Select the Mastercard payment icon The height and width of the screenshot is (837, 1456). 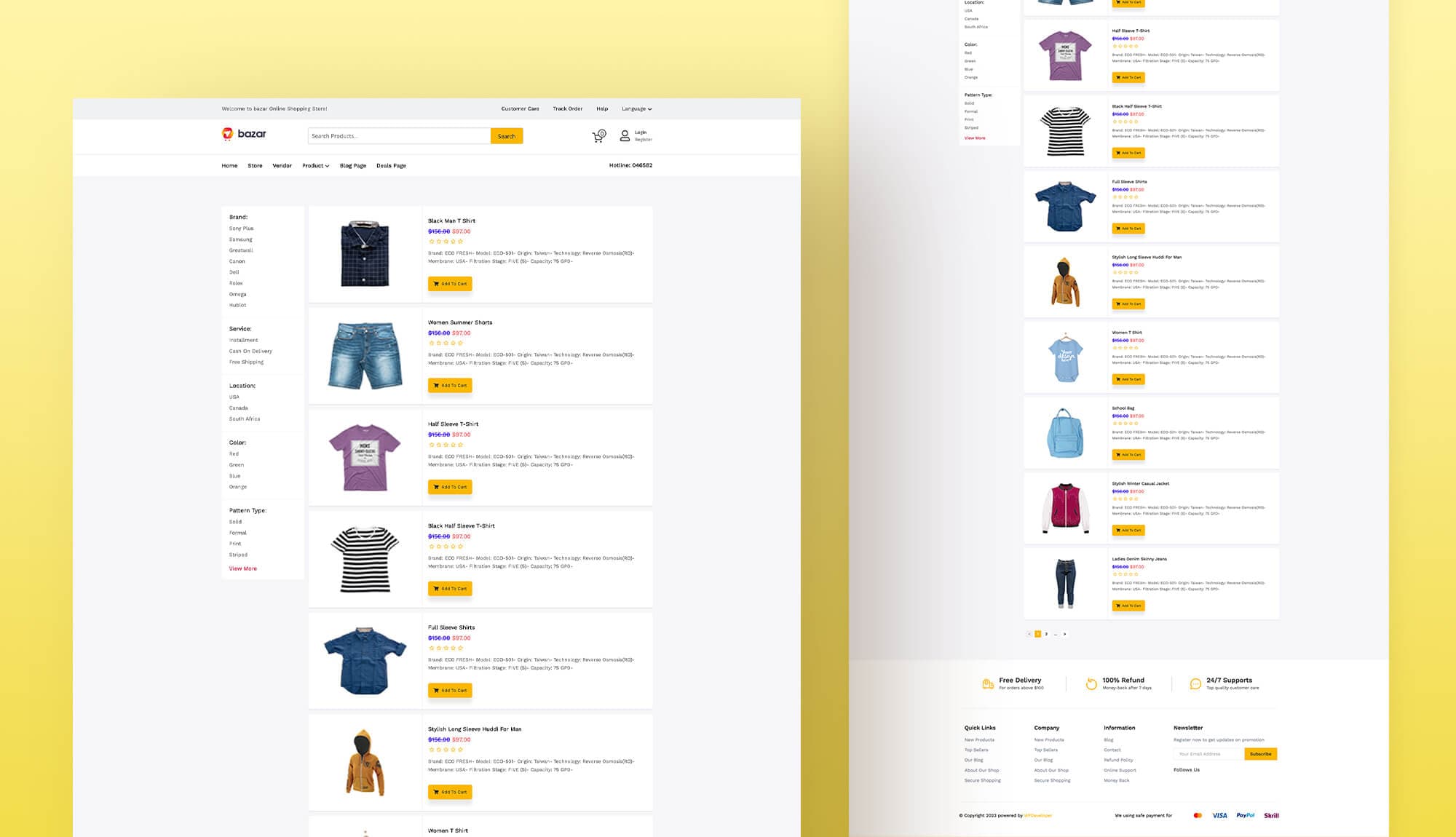(x=1198, y=815)
